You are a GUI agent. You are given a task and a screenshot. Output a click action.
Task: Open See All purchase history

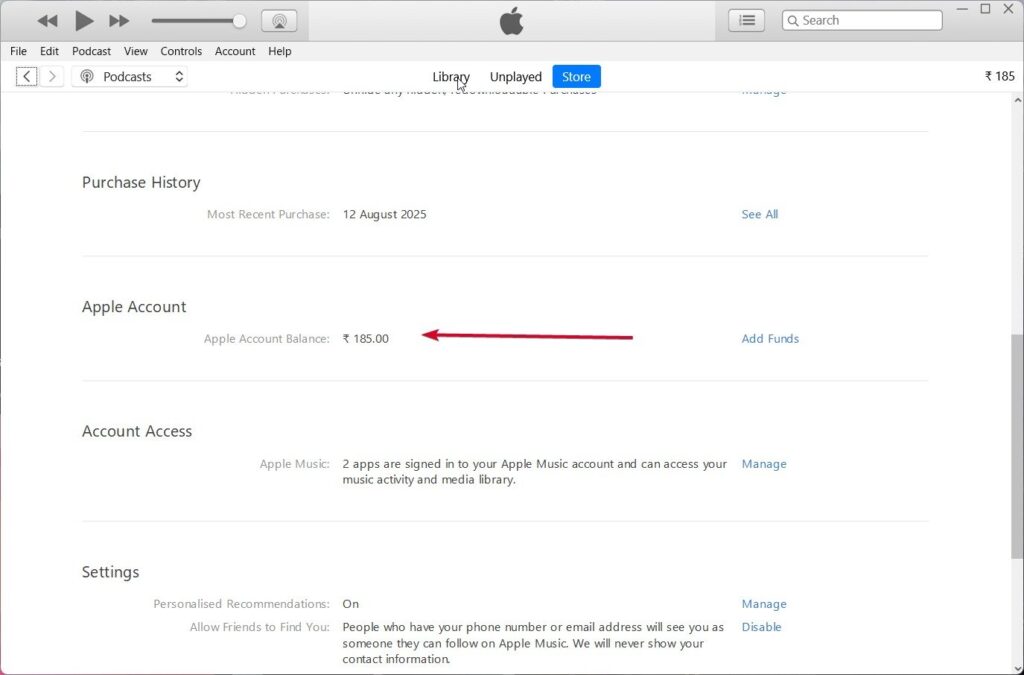pos(759,214)
